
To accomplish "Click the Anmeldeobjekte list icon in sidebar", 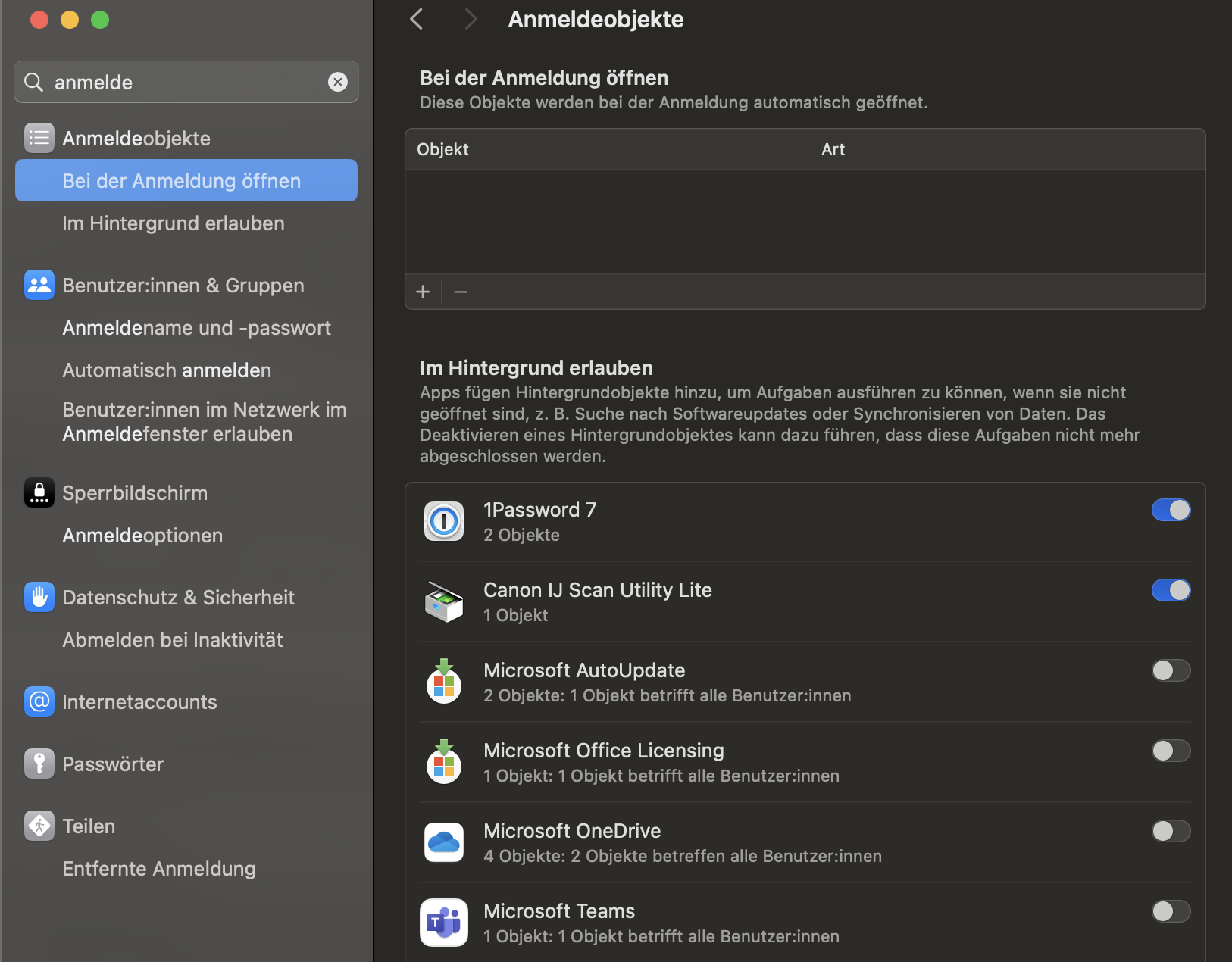I will tap(39, 138).
